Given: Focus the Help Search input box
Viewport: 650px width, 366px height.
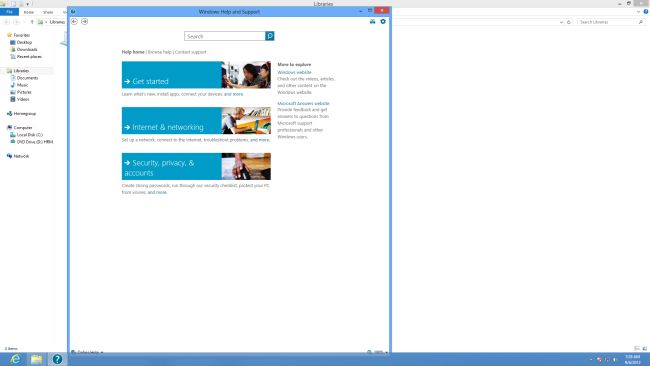Looking at the screenshot, I should (x=225, y=36).
